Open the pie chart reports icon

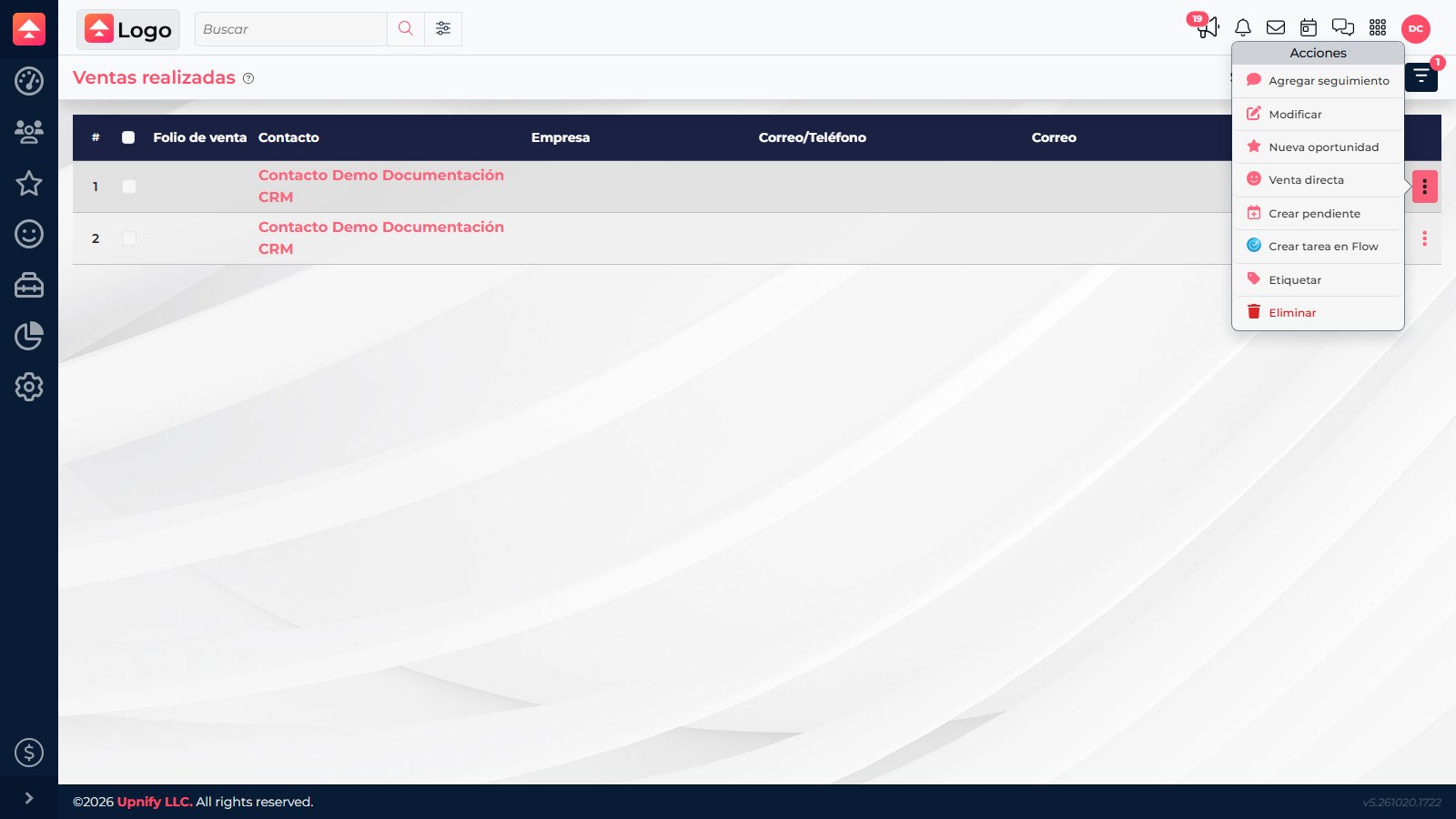[x=29, y=336]
